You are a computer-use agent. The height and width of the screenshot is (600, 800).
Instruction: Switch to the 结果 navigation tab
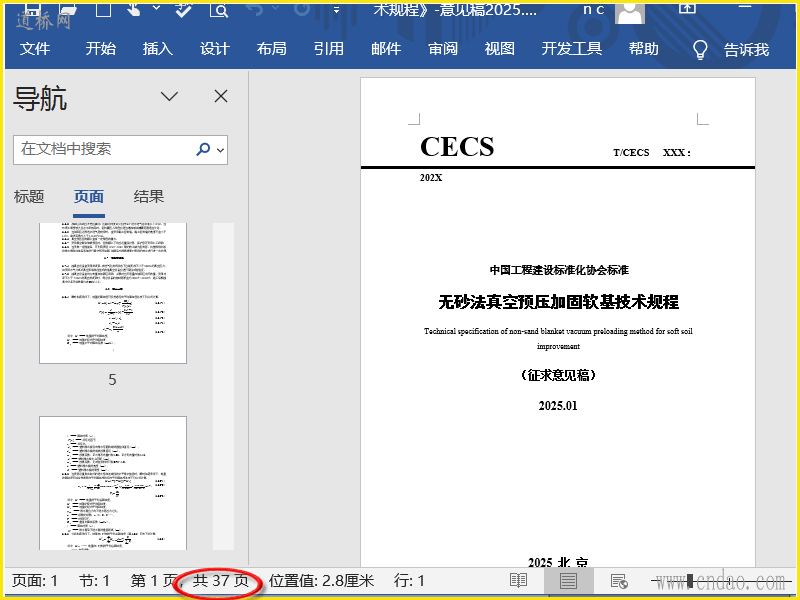pos(149,197)
